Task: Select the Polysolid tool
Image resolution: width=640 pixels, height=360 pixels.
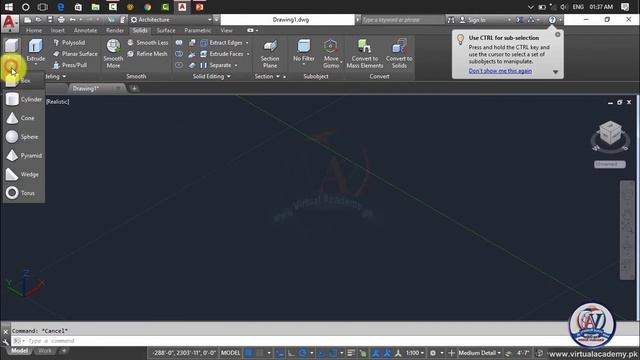Action: pos(69,42)
